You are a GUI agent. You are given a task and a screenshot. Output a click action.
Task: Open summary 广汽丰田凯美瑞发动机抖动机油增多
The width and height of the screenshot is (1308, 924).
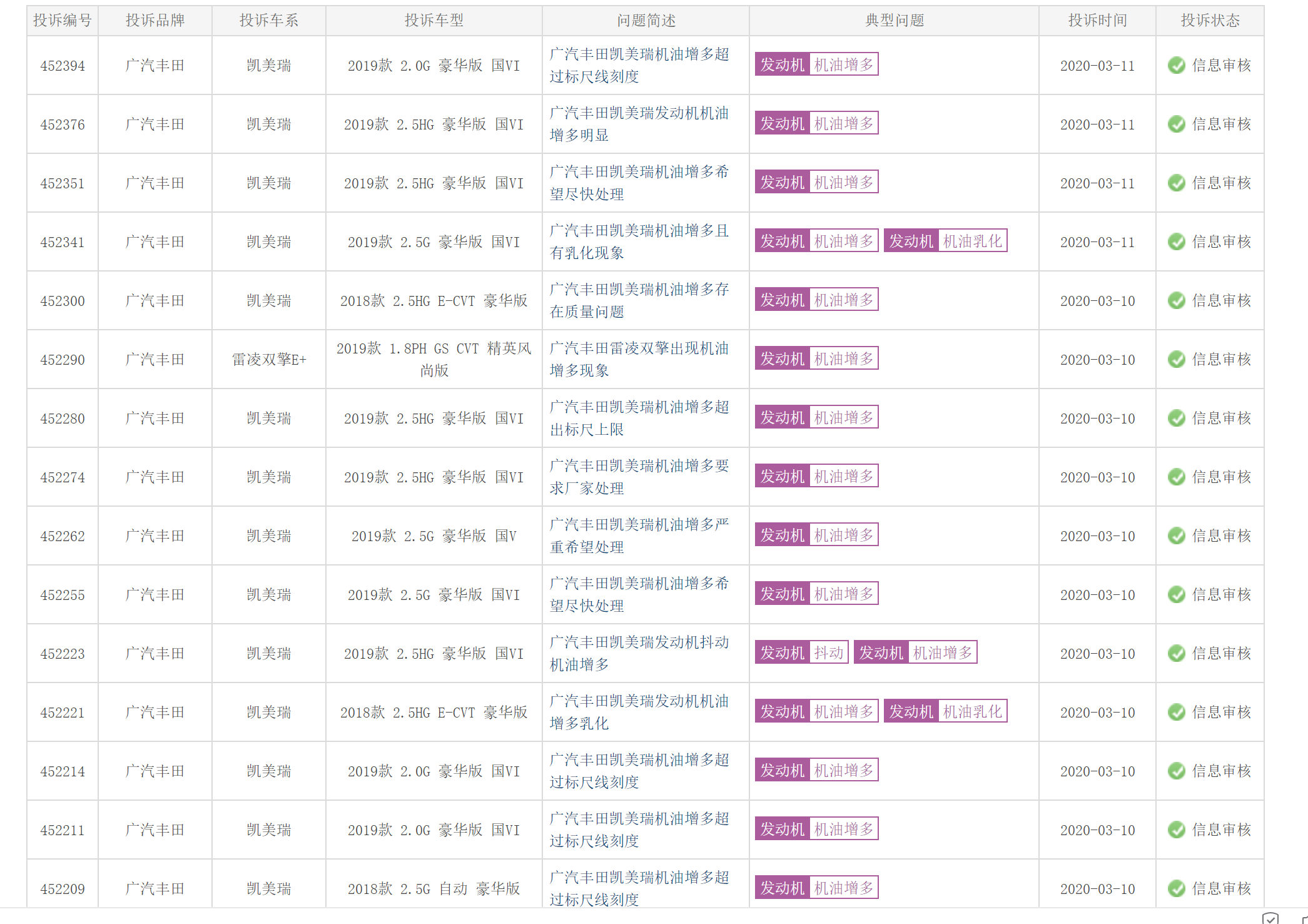tap(639, 653)
